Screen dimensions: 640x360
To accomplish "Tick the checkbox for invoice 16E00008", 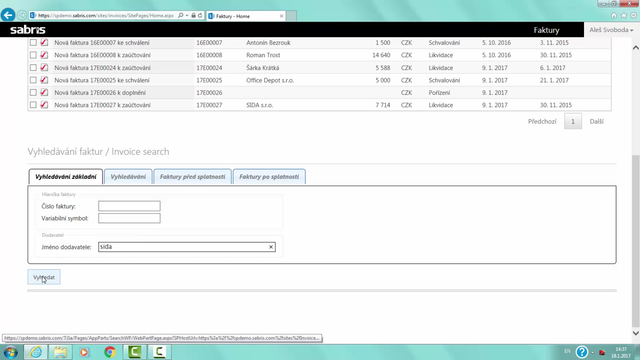I will click(x=33, y=55).
